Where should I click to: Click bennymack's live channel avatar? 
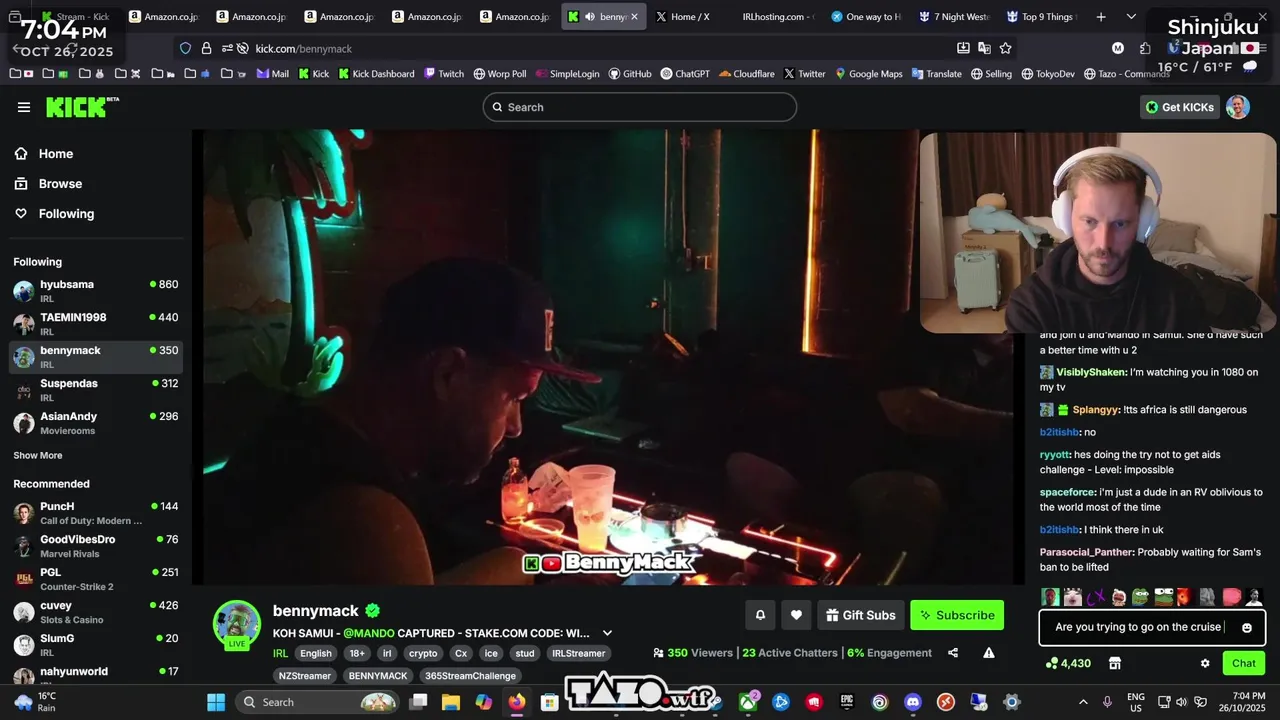[237, 625]
